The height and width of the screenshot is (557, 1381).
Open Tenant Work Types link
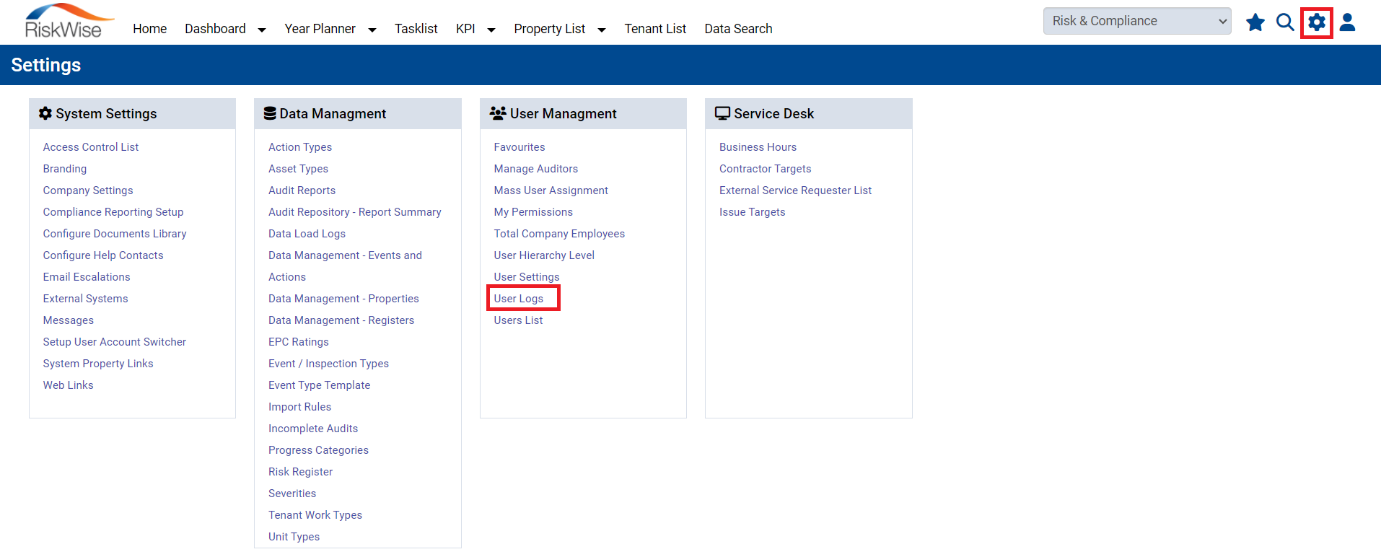315,515
